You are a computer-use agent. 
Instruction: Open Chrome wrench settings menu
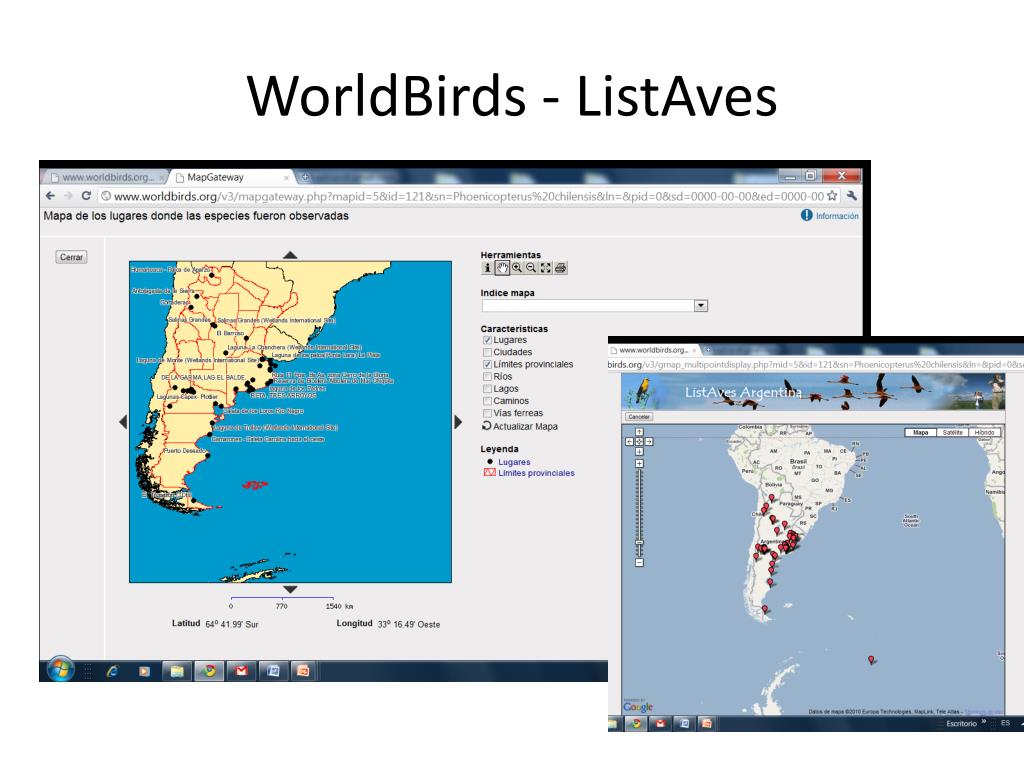[852, 196]
